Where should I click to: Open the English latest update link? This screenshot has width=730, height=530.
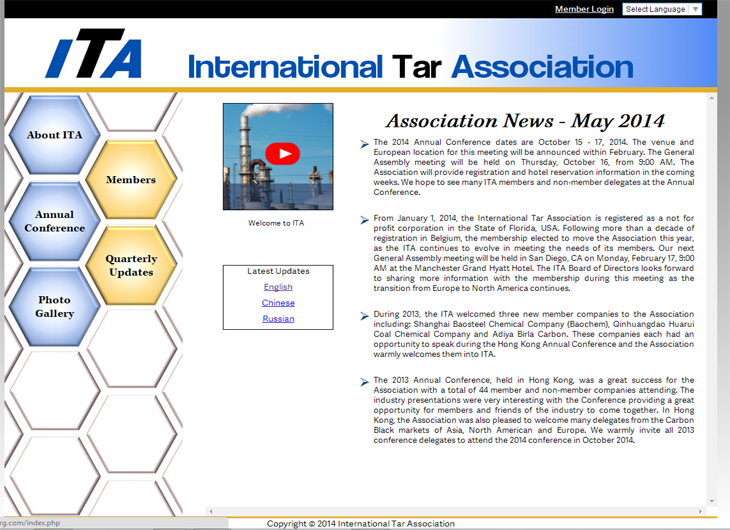(278, 287)
